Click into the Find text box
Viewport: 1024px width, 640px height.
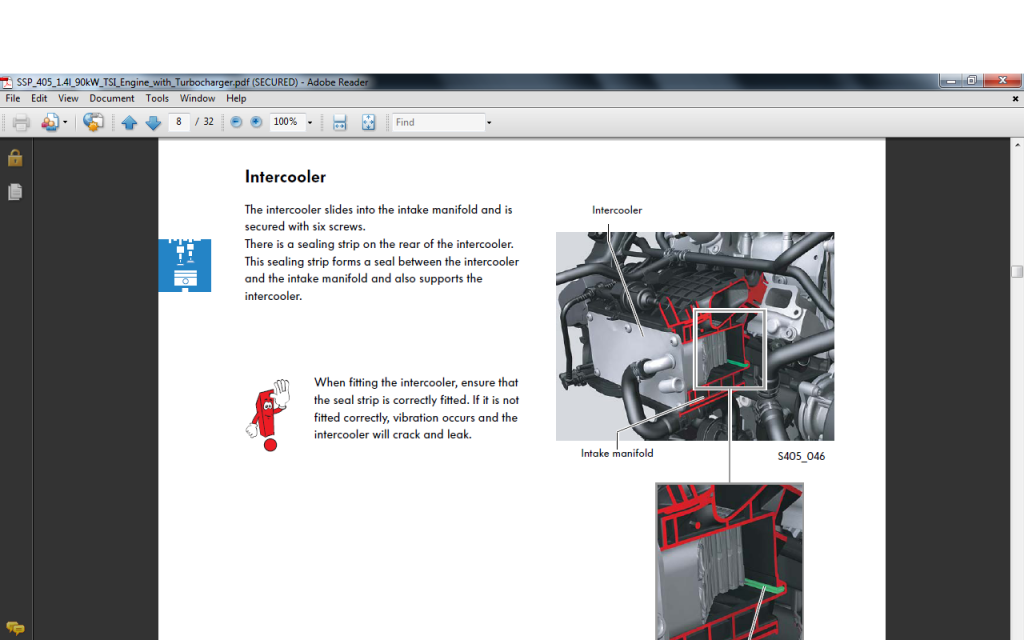tap(438, 122)
